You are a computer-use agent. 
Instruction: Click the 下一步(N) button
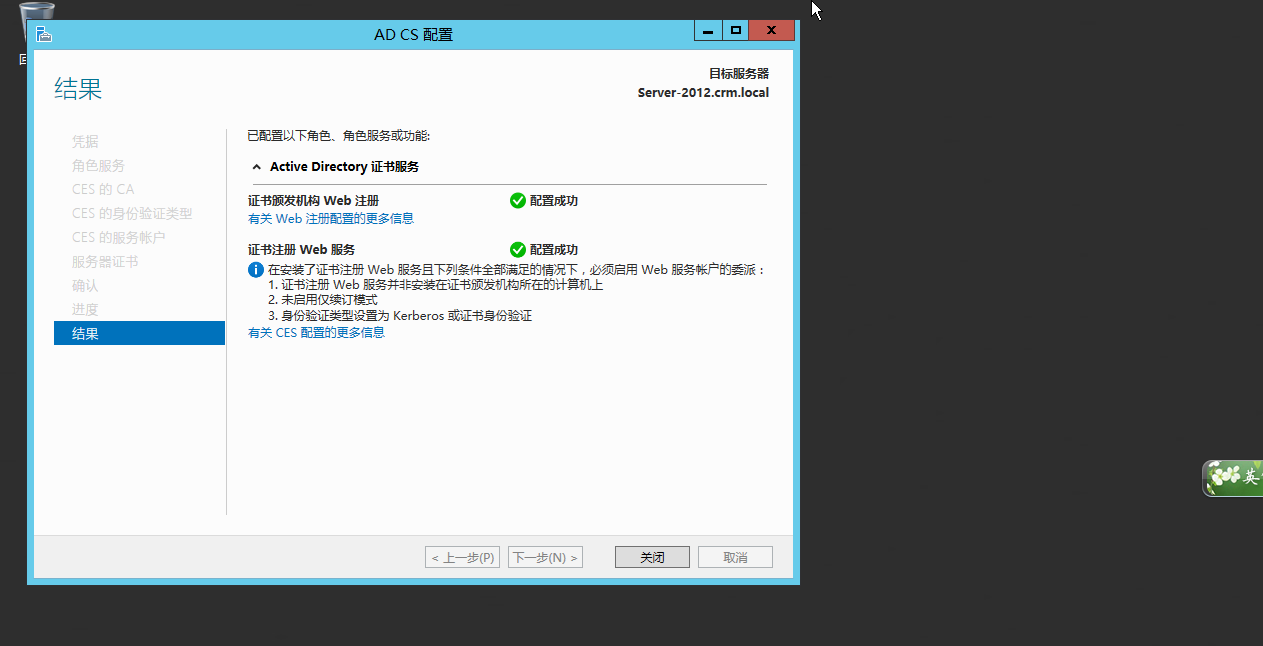coord(545,557)
